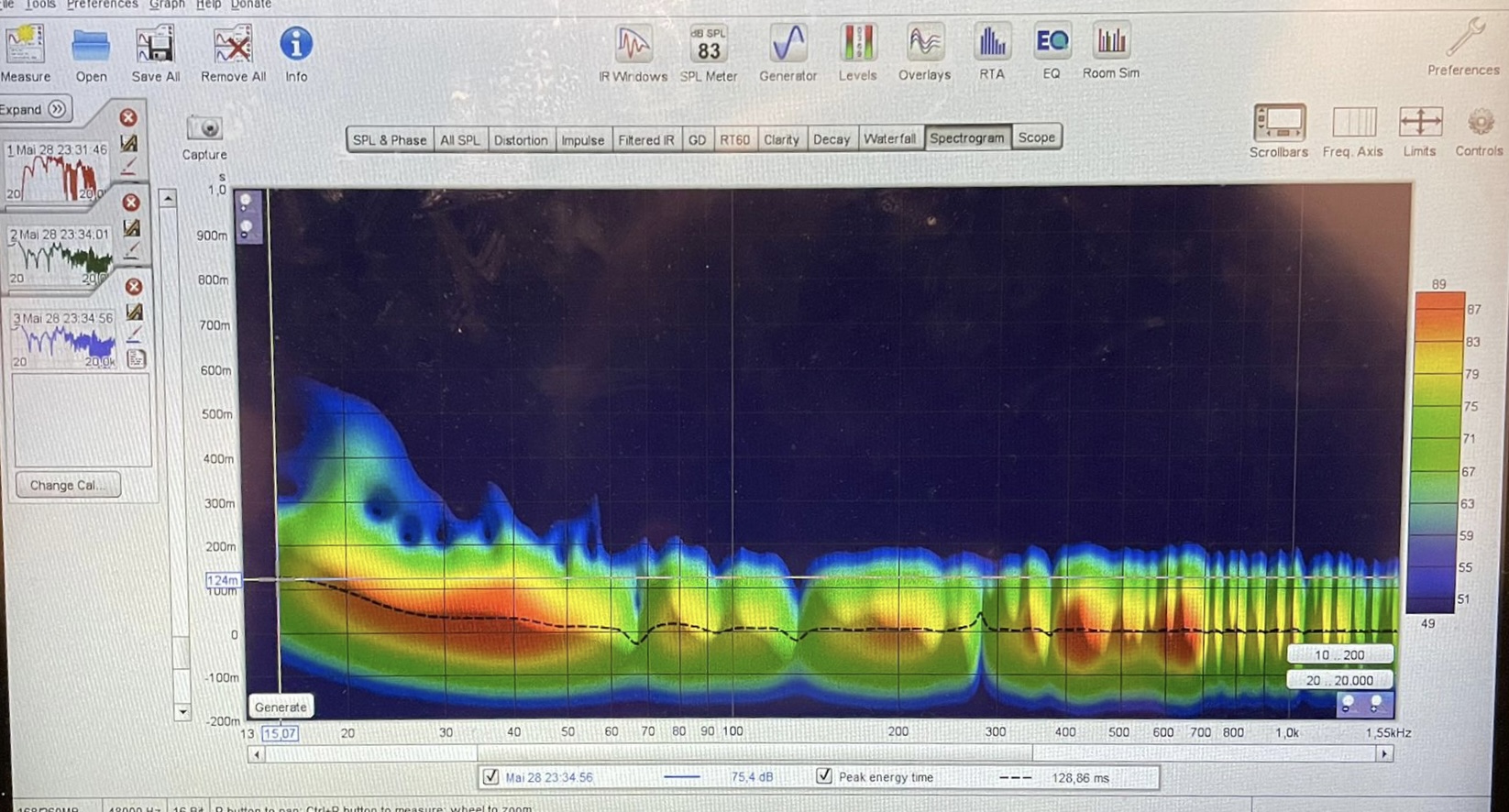Toggle Scrollbars display
This screenshot has height=812, width=1509.
[1279, 124]
